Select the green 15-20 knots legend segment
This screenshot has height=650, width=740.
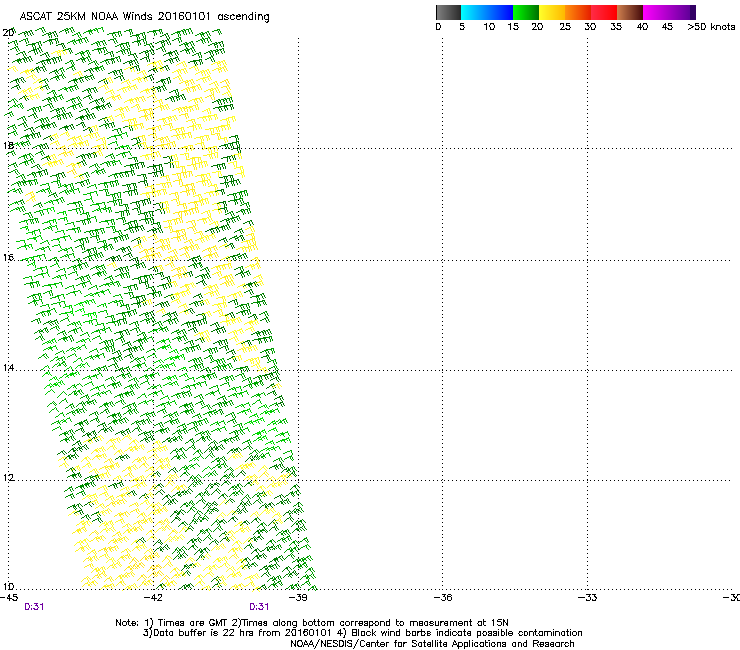(x=526, y=12)
